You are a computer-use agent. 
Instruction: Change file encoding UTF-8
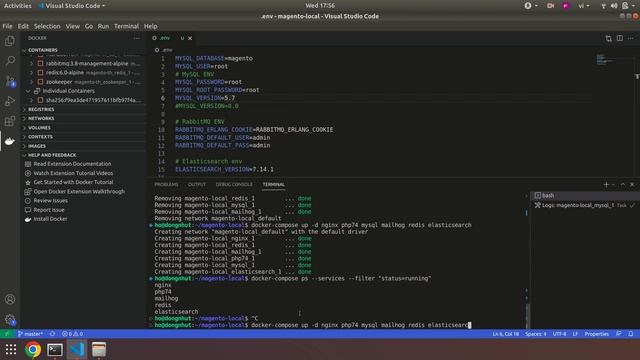[559, 334]
